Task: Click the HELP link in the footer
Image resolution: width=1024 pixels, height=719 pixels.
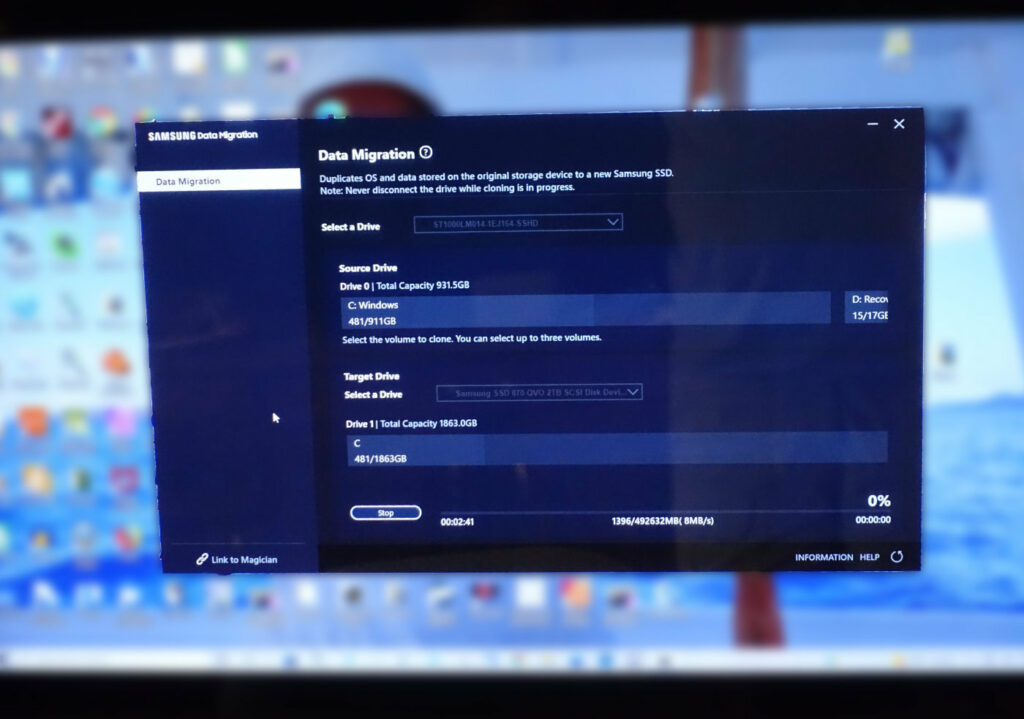Action: (869, 557)
